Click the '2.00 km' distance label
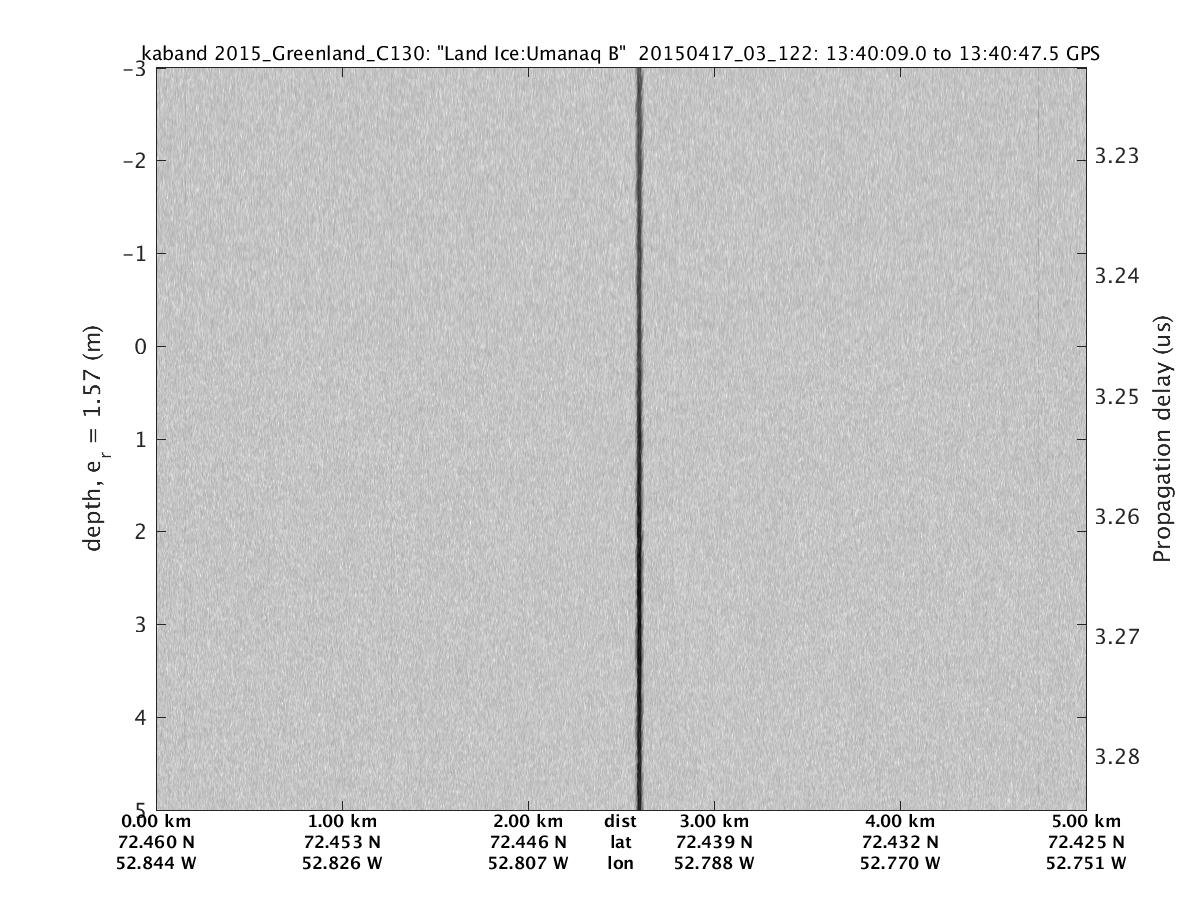Viewport: 1200px width, 900px height. 528,822
